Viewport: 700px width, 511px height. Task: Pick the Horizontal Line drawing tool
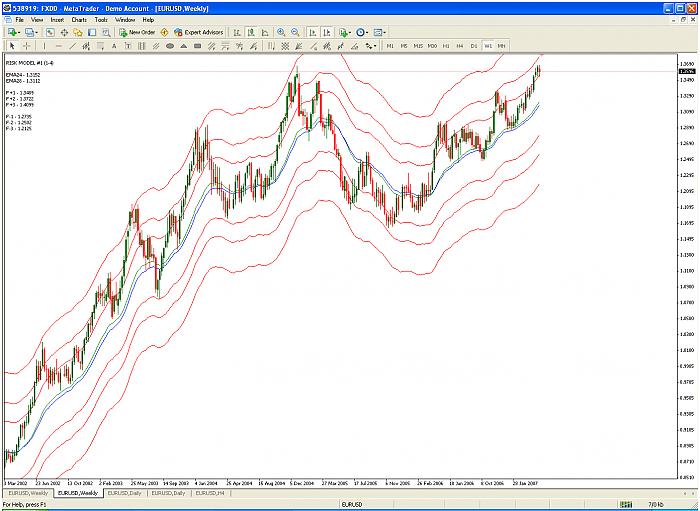pos(58,46)
